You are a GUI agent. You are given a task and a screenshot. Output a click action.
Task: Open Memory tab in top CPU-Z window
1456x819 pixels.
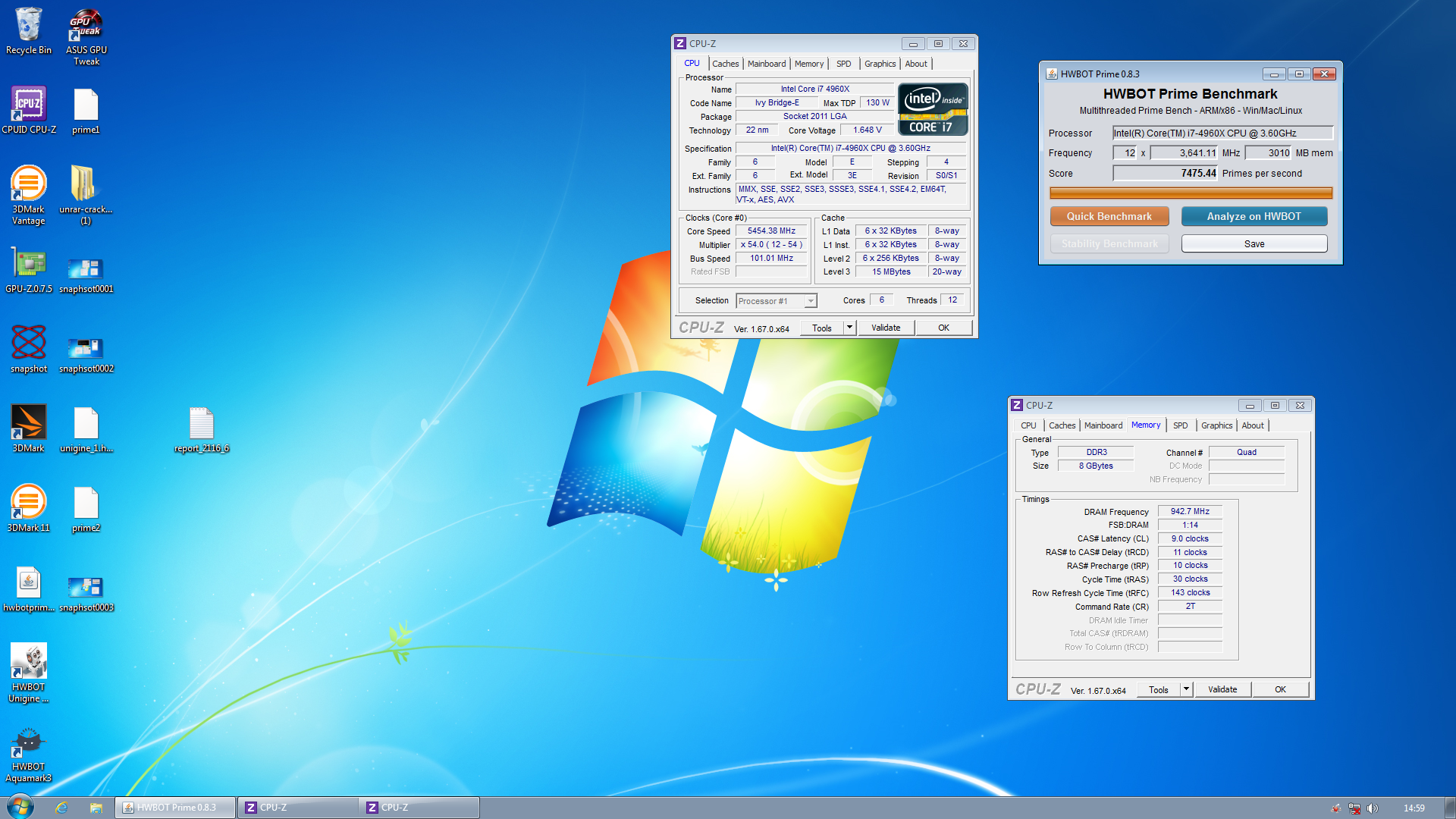[x=808, y=64]
